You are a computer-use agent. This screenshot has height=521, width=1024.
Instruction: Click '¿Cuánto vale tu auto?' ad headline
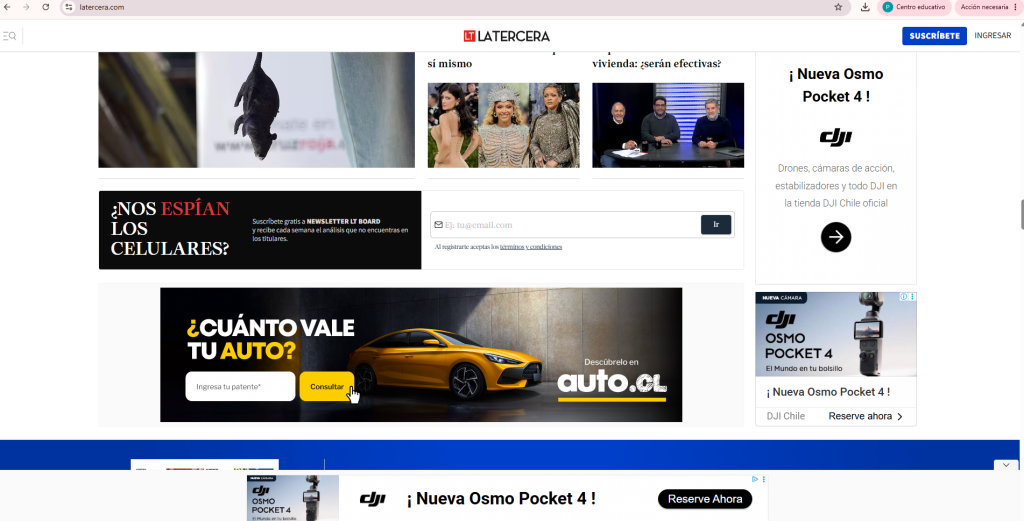[x=270, y=339]
